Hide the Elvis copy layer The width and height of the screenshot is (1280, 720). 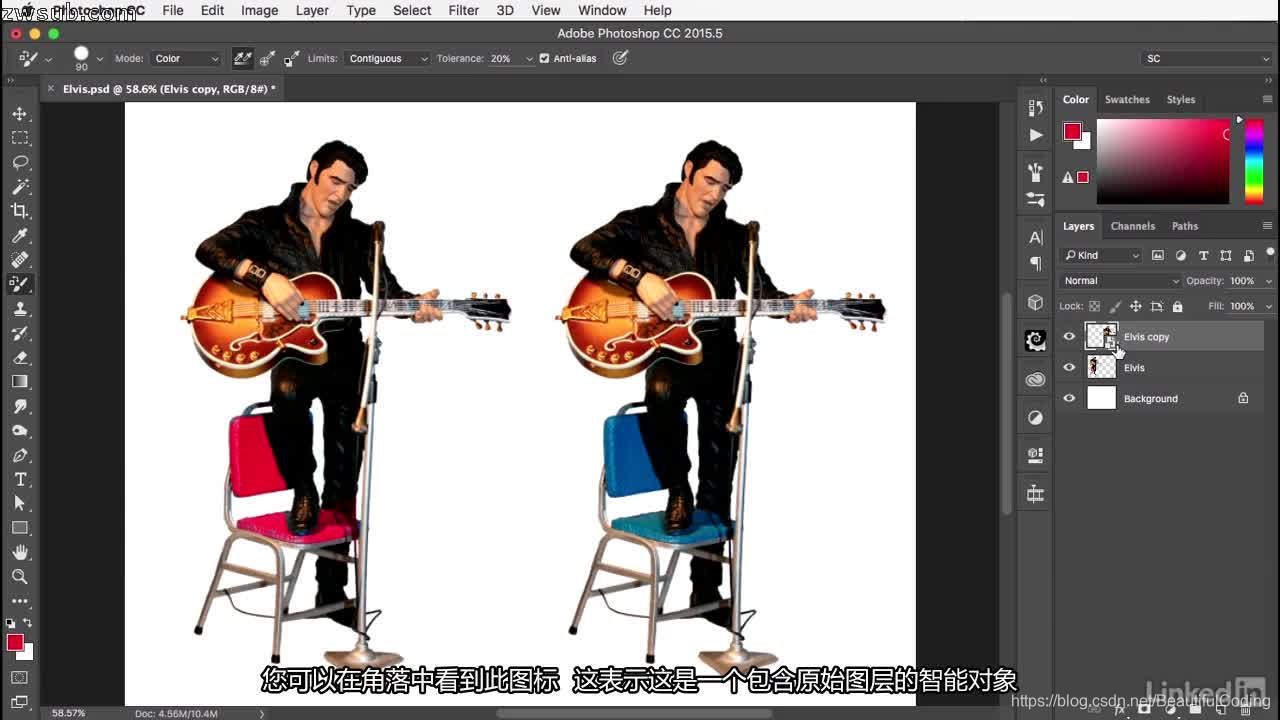(x=1069, y=337)
